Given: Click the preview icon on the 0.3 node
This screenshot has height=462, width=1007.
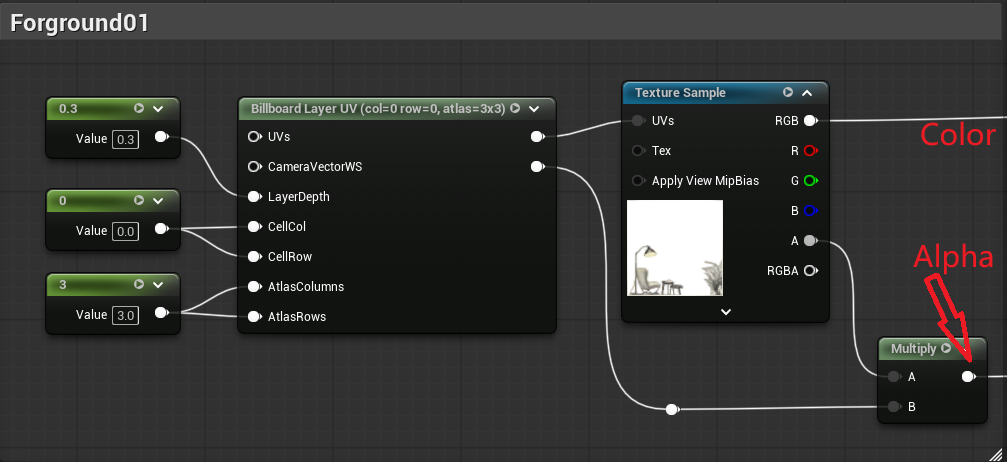Looking at the screenshot, I should point(139,109).
